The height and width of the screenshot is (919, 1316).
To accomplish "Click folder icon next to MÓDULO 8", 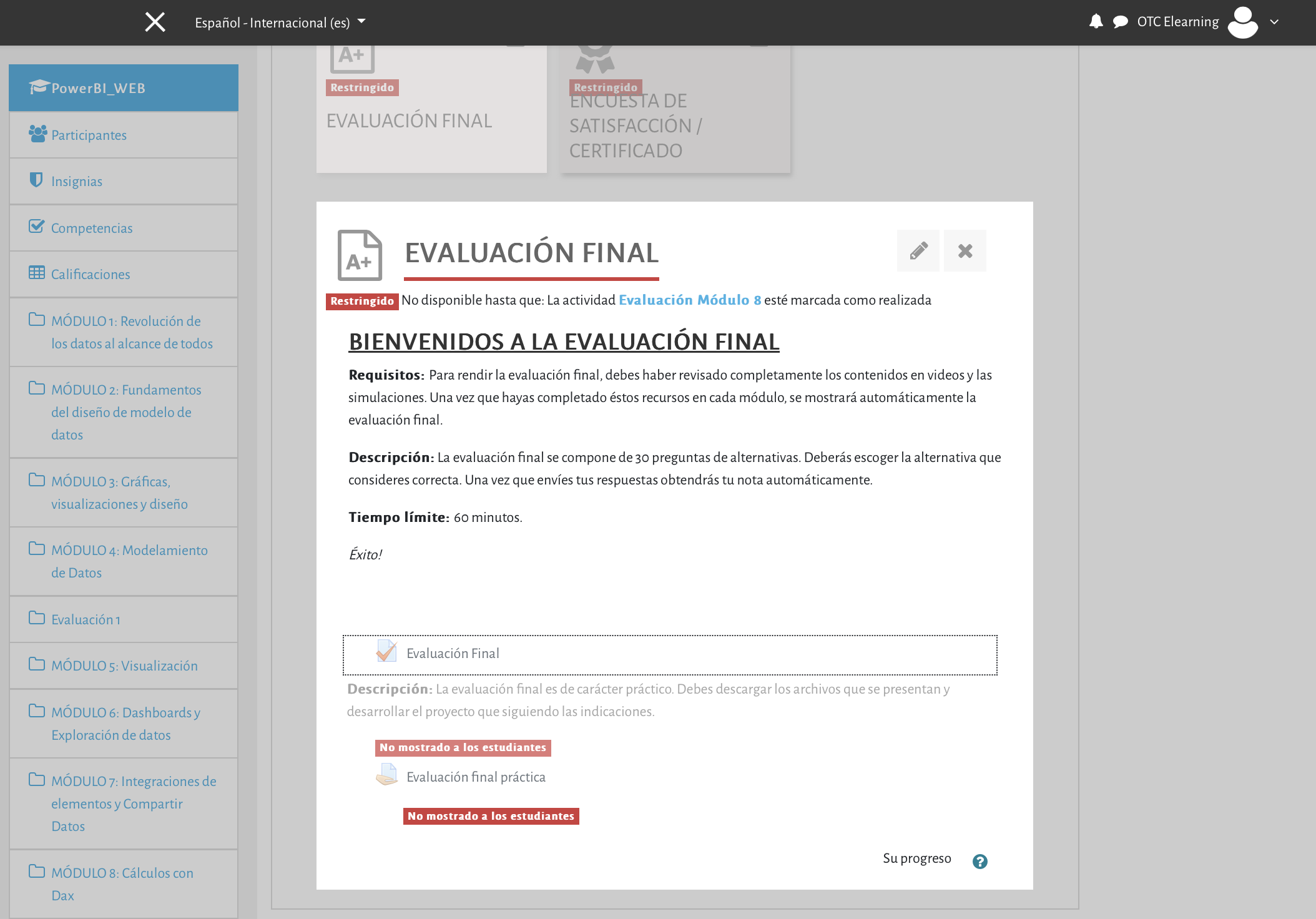I will tap(37, 872).
